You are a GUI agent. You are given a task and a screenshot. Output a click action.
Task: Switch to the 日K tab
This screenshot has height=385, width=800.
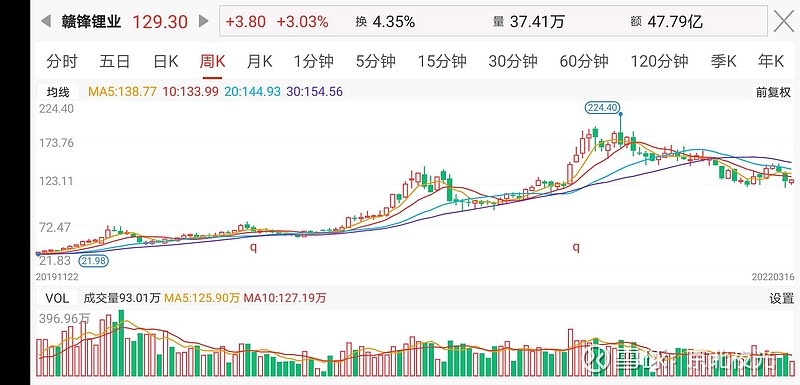[x=166, y=62]
